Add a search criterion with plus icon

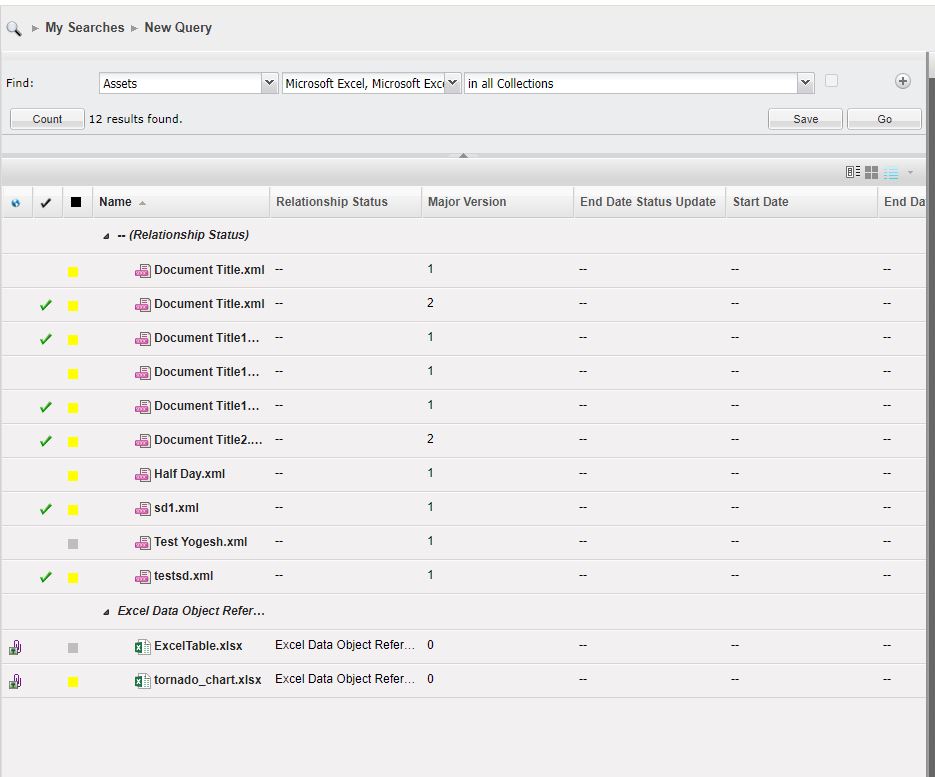[903, 81]
